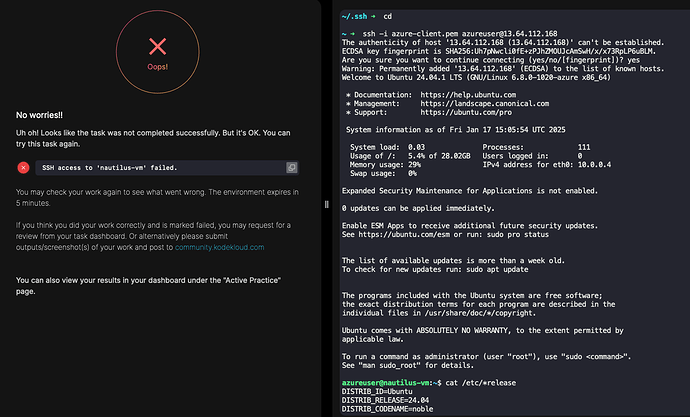This screenshot has height=417, width=690.
Task: Click the copy icon in the error box
Action: coord(292,168)
